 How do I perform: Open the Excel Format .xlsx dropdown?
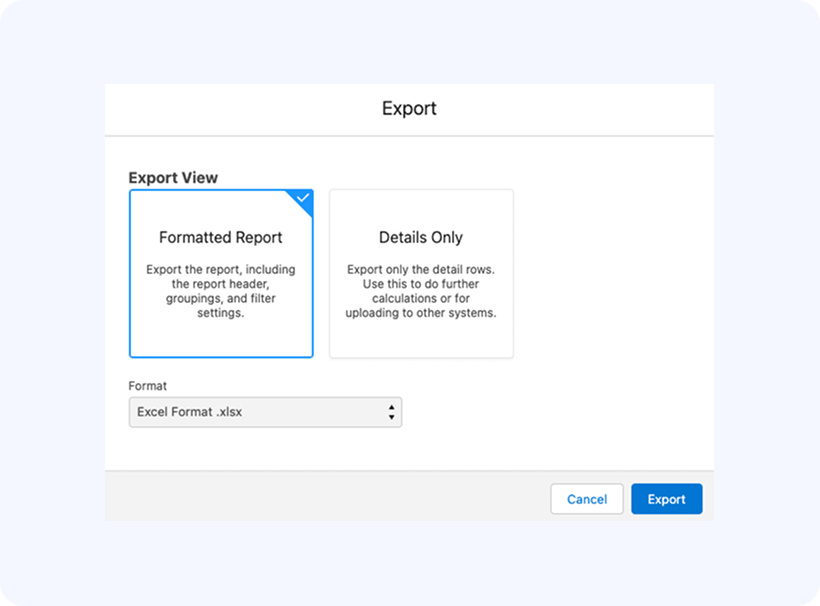coord(265,412)
